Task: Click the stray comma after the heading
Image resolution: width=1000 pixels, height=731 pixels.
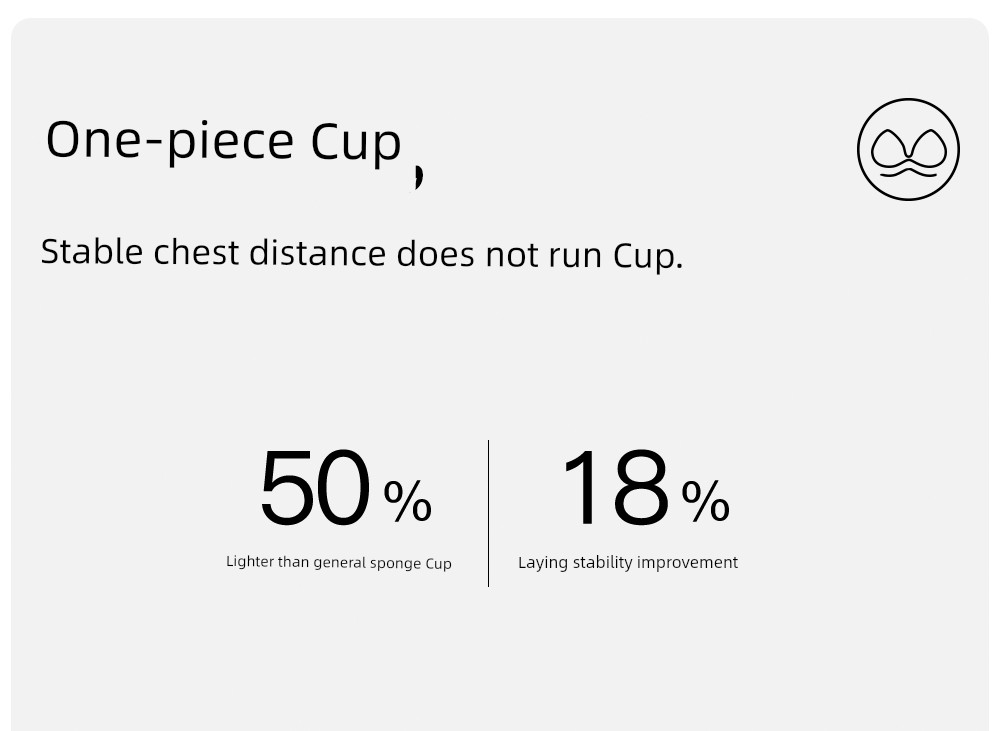Action: 418,177
